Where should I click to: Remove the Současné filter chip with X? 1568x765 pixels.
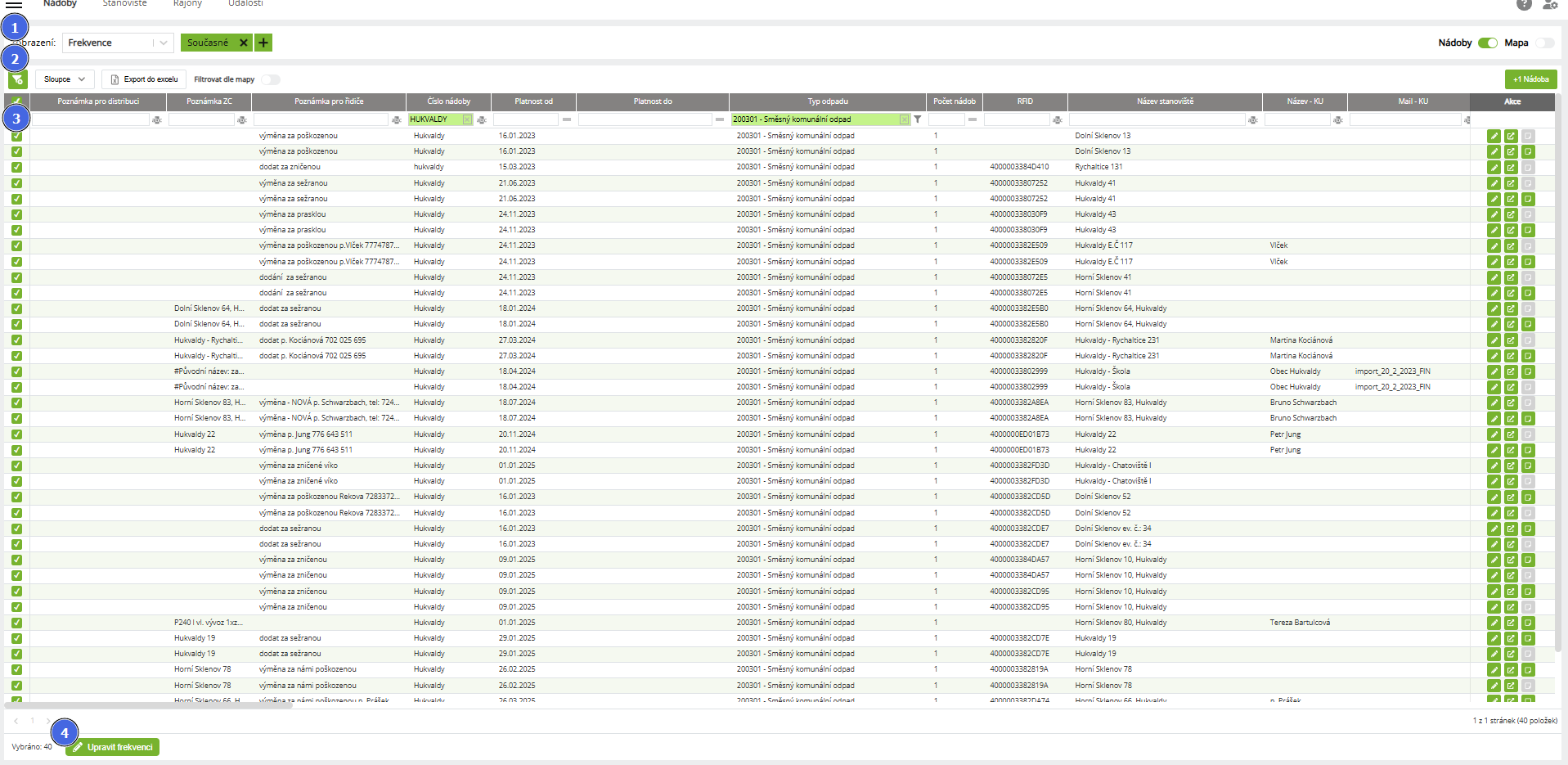pyautogui.click(x=244, y=43)
